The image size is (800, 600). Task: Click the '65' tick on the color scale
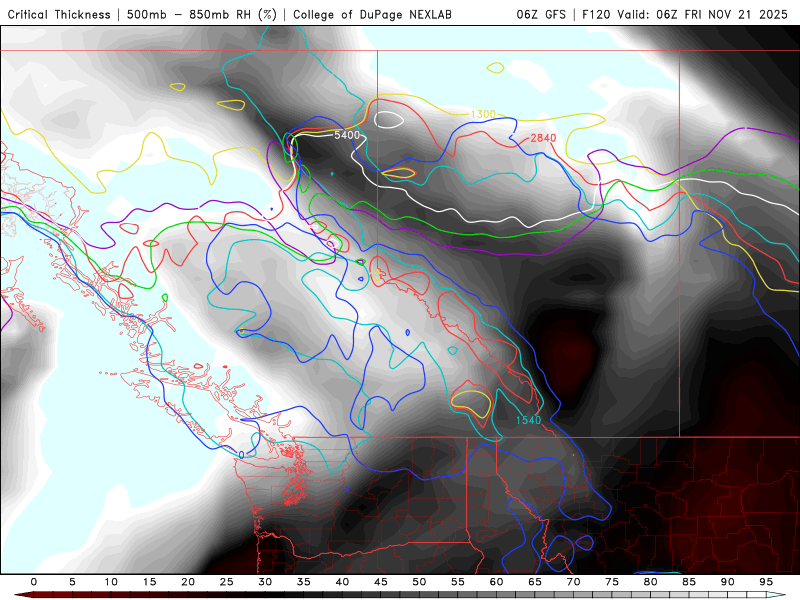coord(535,582)
